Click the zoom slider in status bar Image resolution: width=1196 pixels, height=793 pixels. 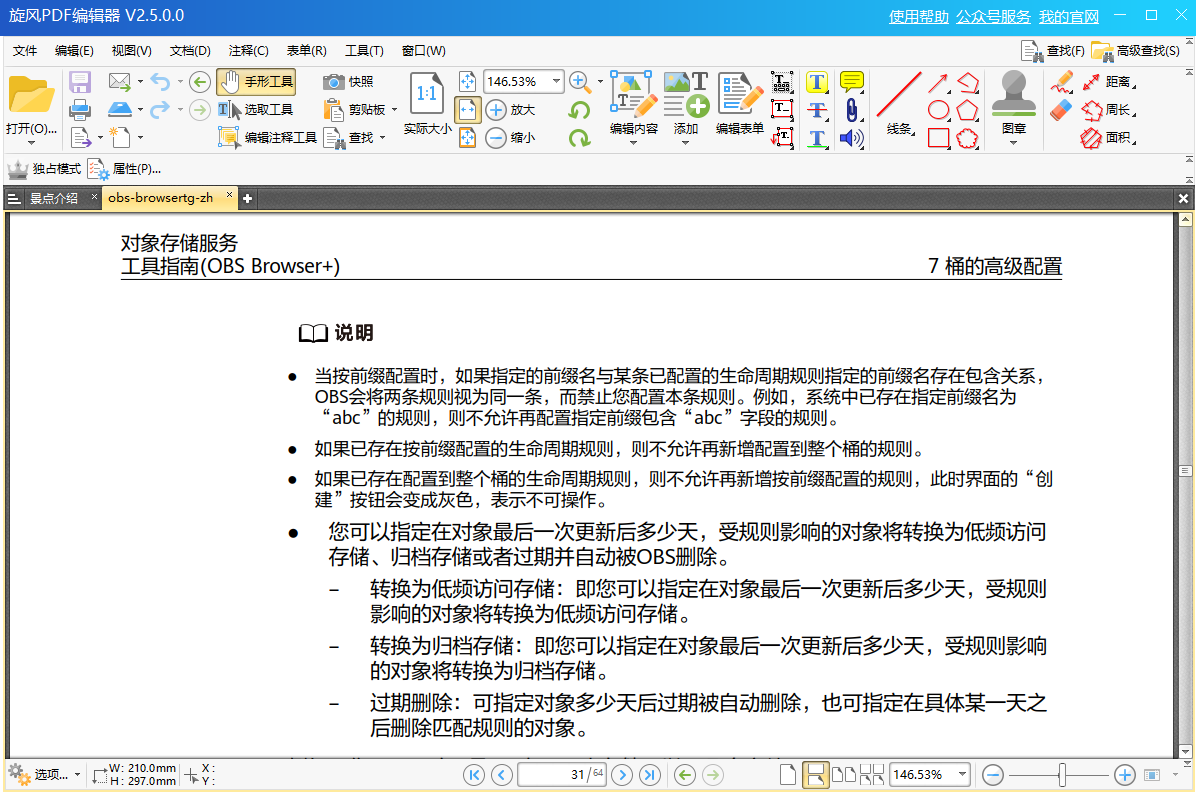point(1062,775)
